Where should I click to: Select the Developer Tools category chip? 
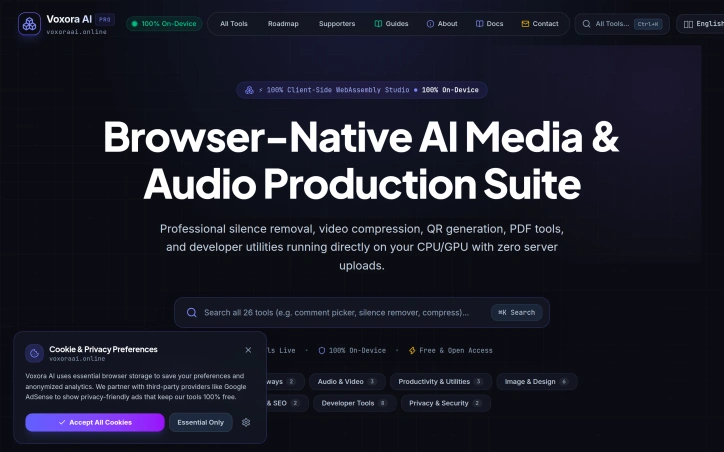click(x=355, y=403)
